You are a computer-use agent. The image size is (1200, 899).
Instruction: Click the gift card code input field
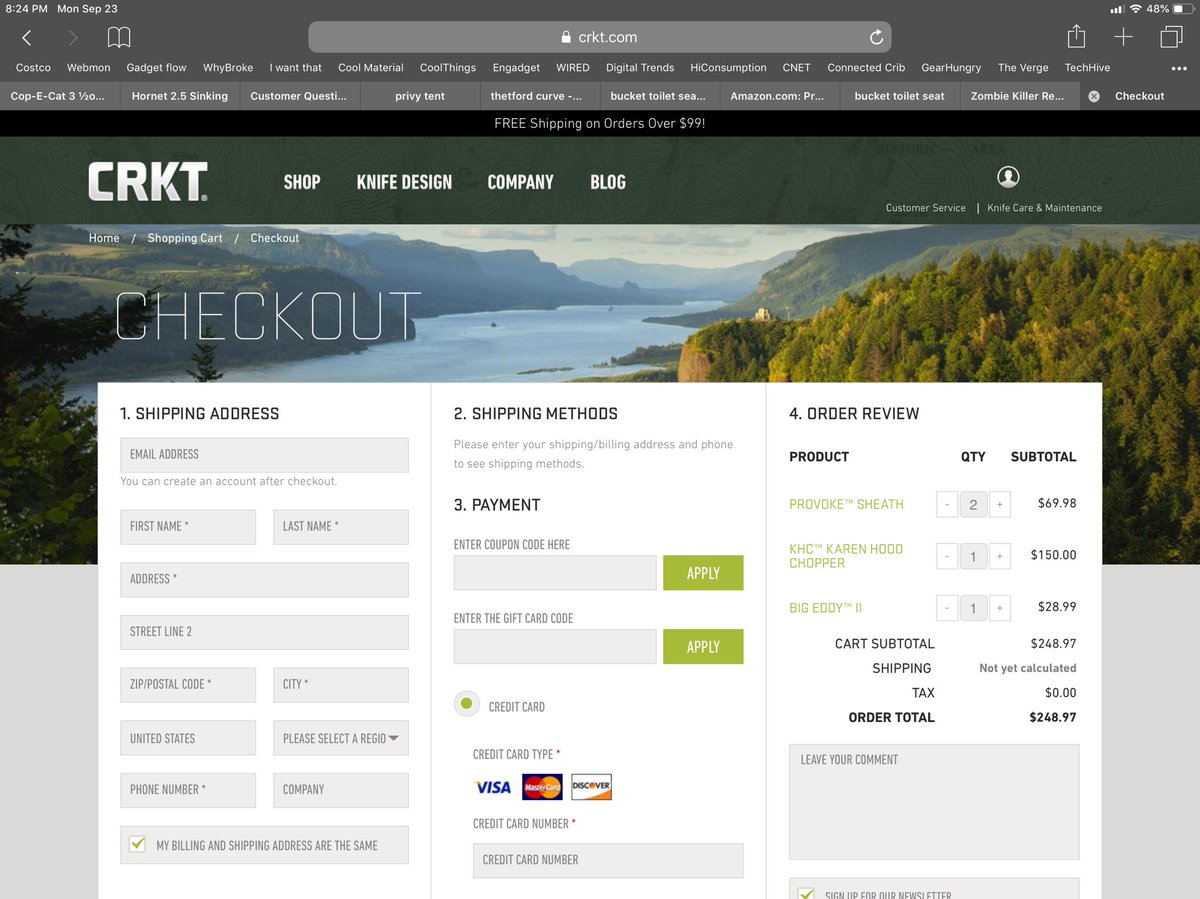pyautogui.click(x=555, y=647)
